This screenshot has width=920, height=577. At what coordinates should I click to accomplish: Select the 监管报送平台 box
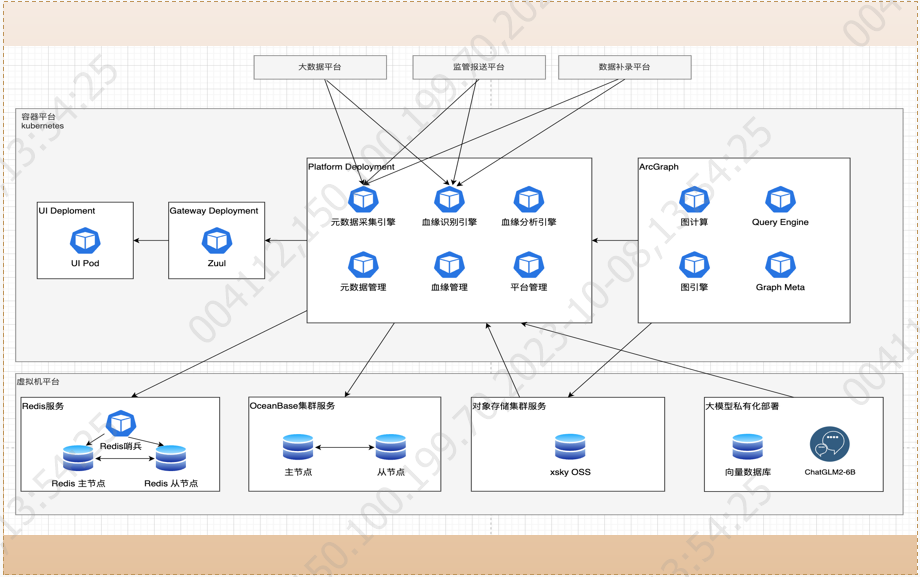479,67
